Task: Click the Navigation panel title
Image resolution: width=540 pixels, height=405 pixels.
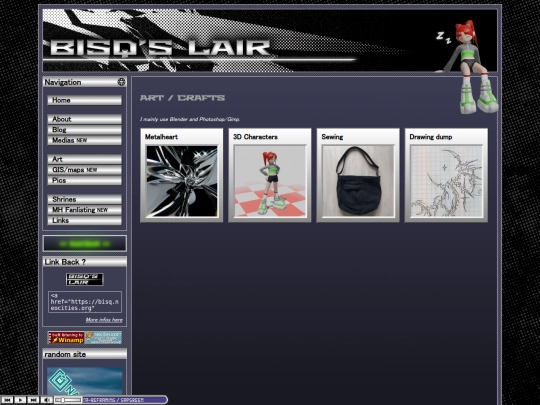Action: pyautogui.click(x=63, y=82)
